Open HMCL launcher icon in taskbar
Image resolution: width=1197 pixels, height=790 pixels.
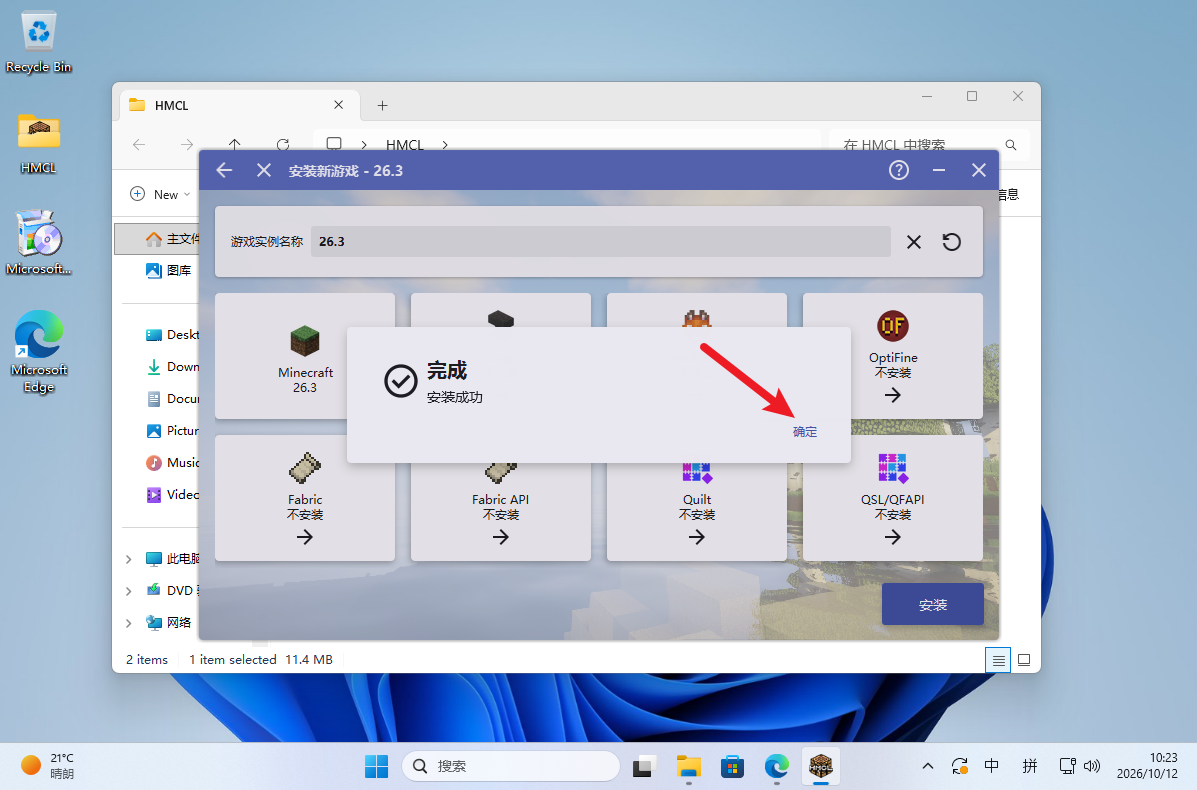821,766
